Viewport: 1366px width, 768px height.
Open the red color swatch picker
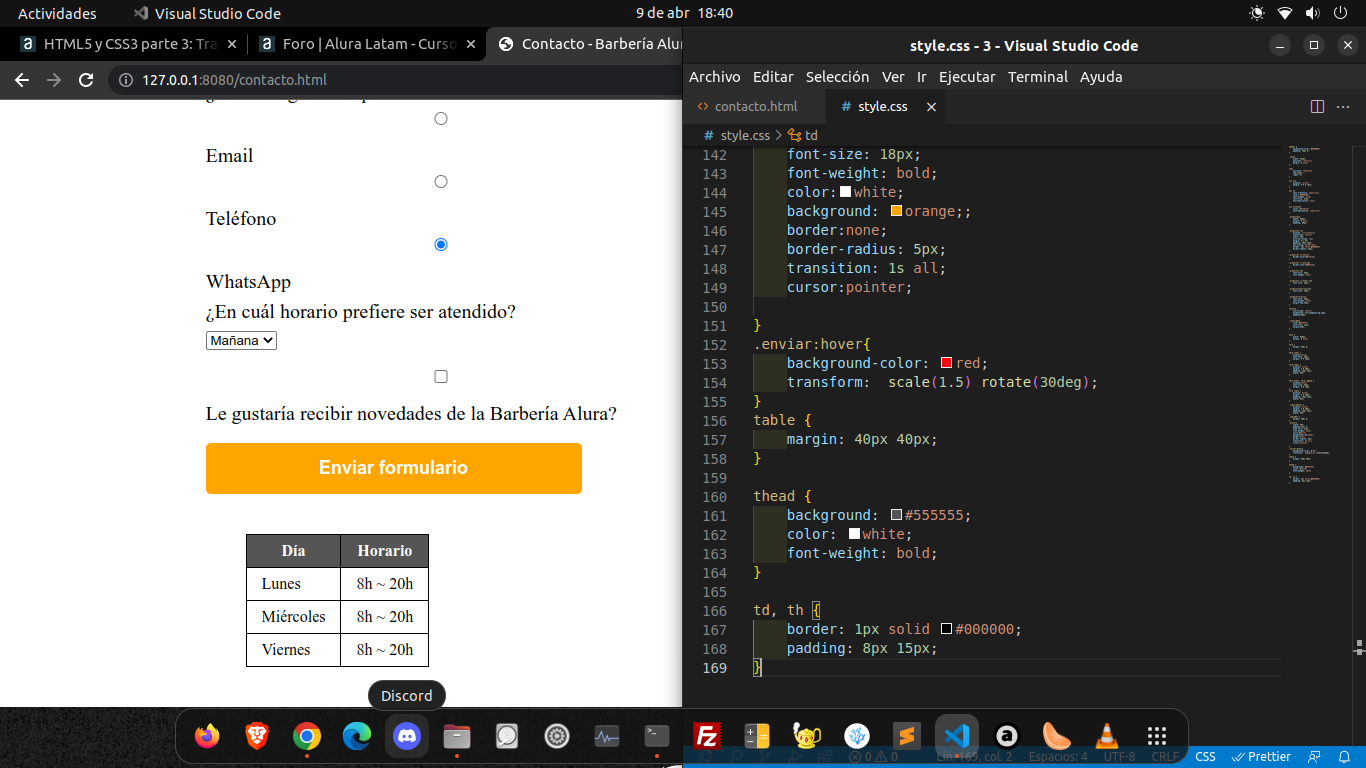pyautogui.click(x=946, y=363)
